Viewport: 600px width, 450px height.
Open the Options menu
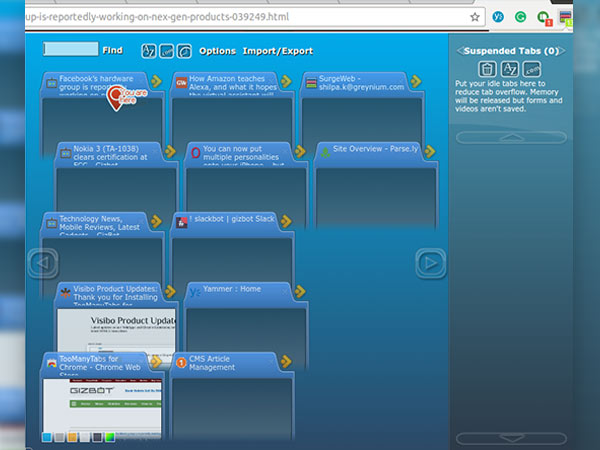[217, 51]
